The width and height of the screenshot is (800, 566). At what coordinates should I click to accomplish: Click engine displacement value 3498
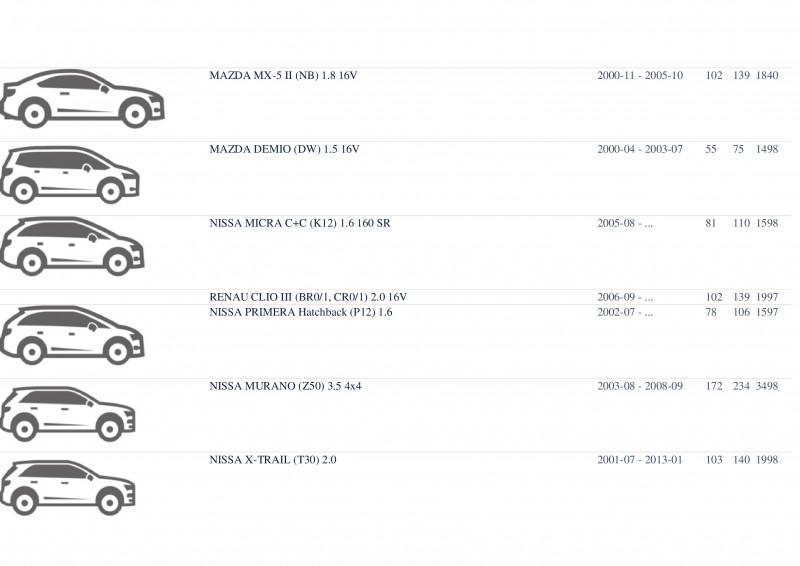coord(767,386)
